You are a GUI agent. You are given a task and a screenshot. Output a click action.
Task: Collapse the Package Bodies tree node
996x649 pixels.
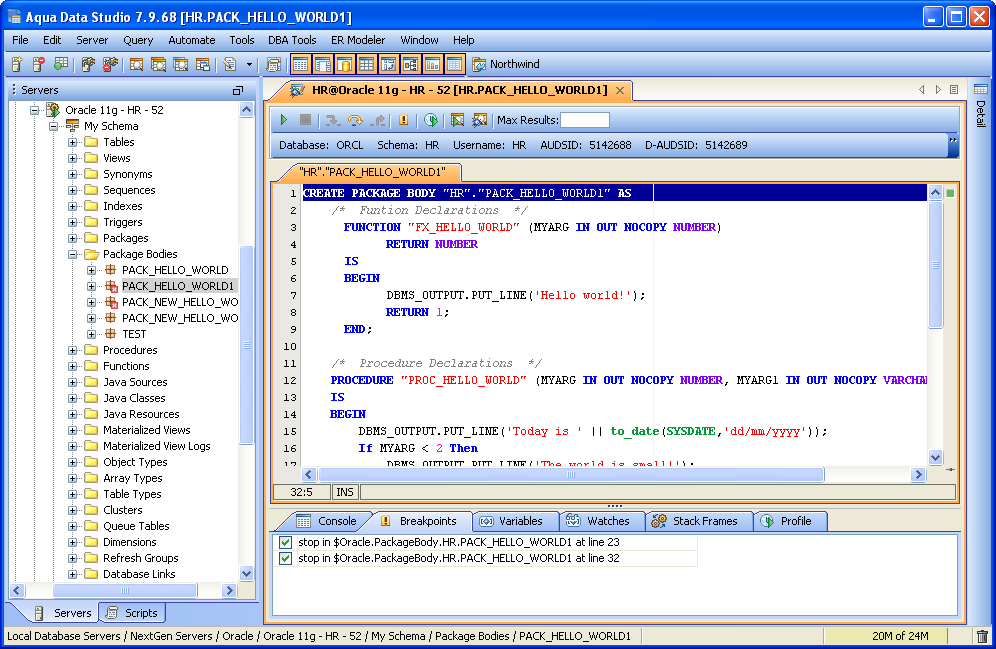point(73,254)
